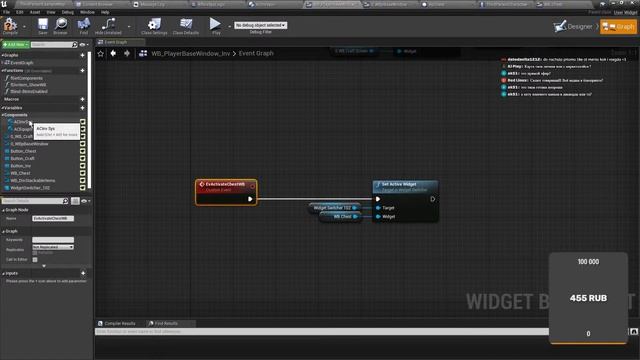Click the Set Active Widget output exec pin
Image resolution: width=640 pixels, height=360 pixels.
click(432, 199)
